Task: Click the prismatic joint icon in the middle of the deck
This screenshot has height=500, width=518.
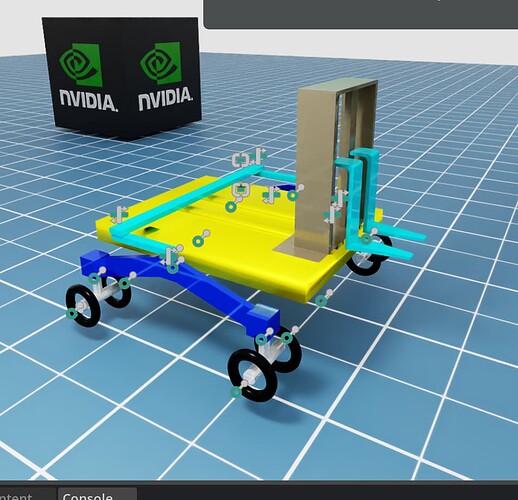Action: [x=271, y=194]
